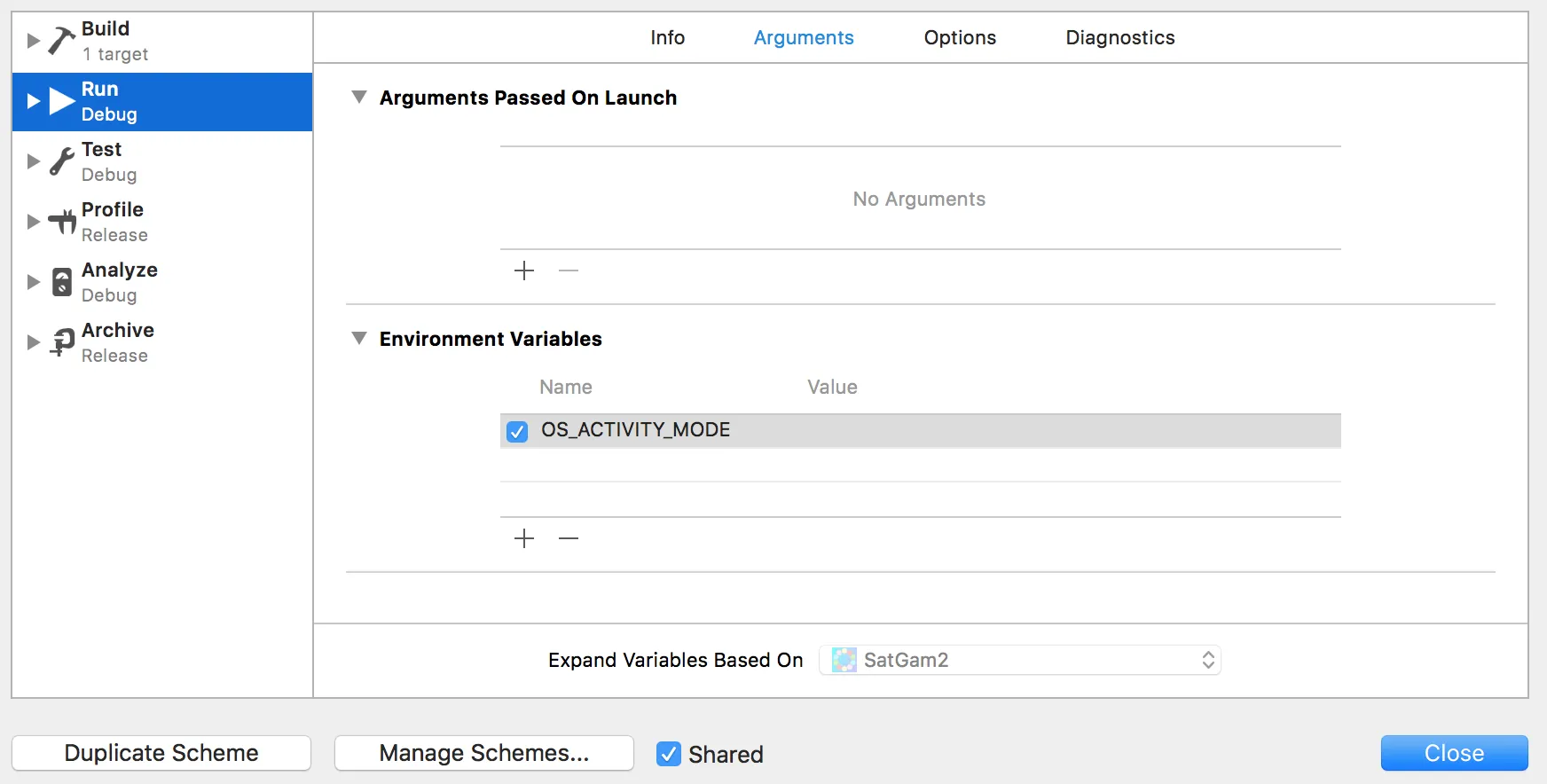Open the Diagnostics tab
This screenshot has height=784, width=1547.
(1119, 37)
